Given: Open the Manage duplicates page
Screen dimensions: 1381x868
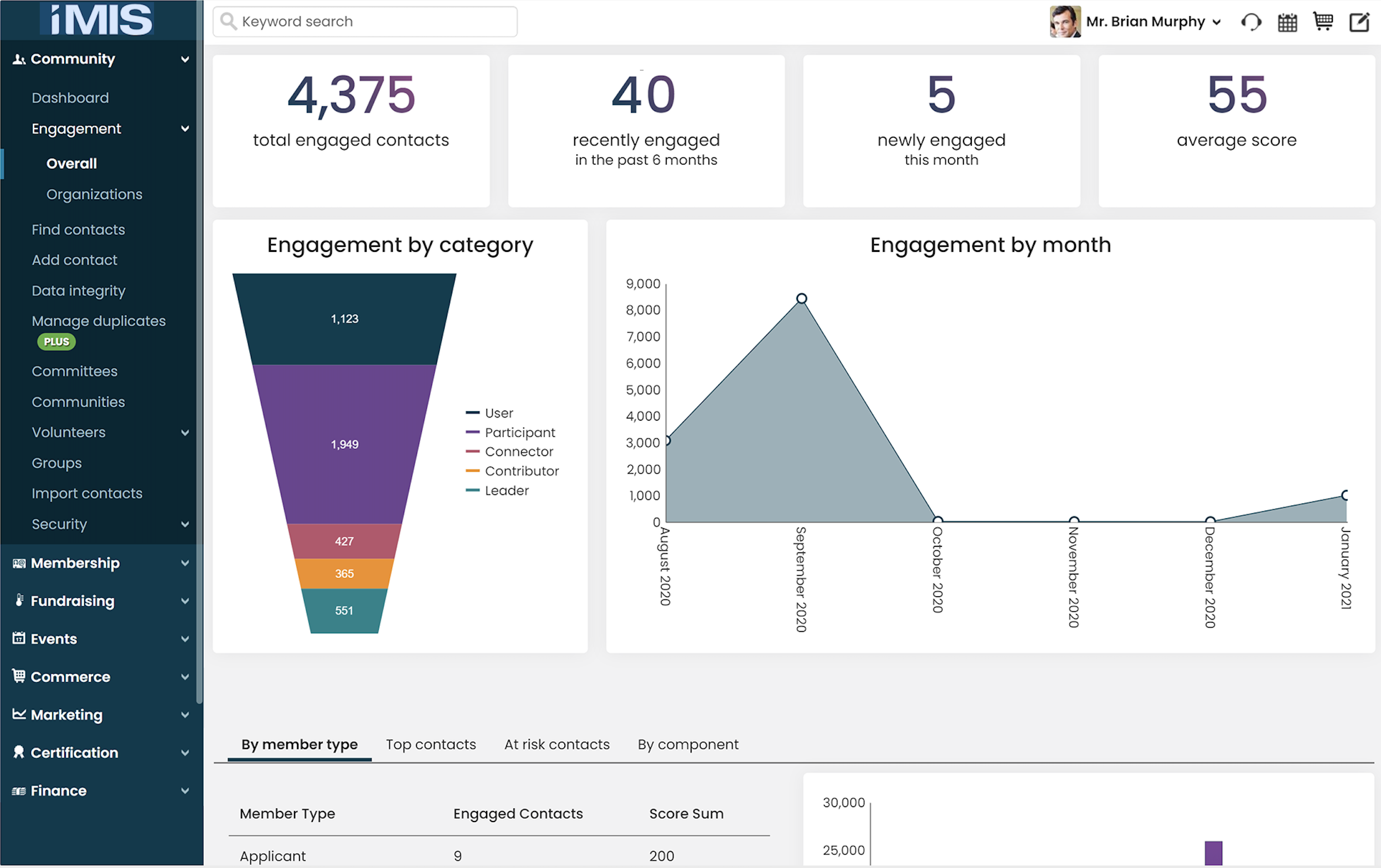Looking at the screenshot, I should 99,321.
